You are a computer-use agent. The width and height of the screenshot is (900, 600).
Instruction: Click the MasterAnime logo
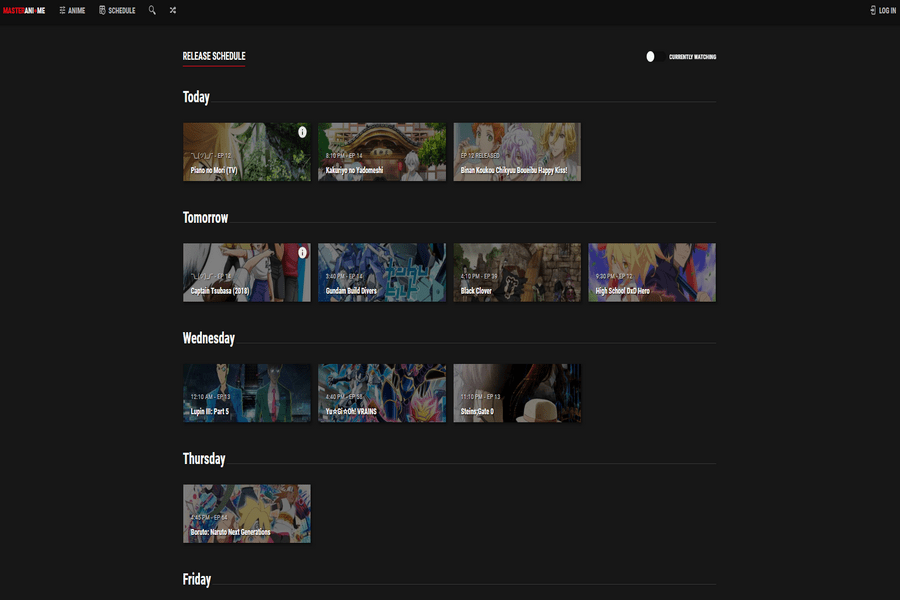click(24, 10)
